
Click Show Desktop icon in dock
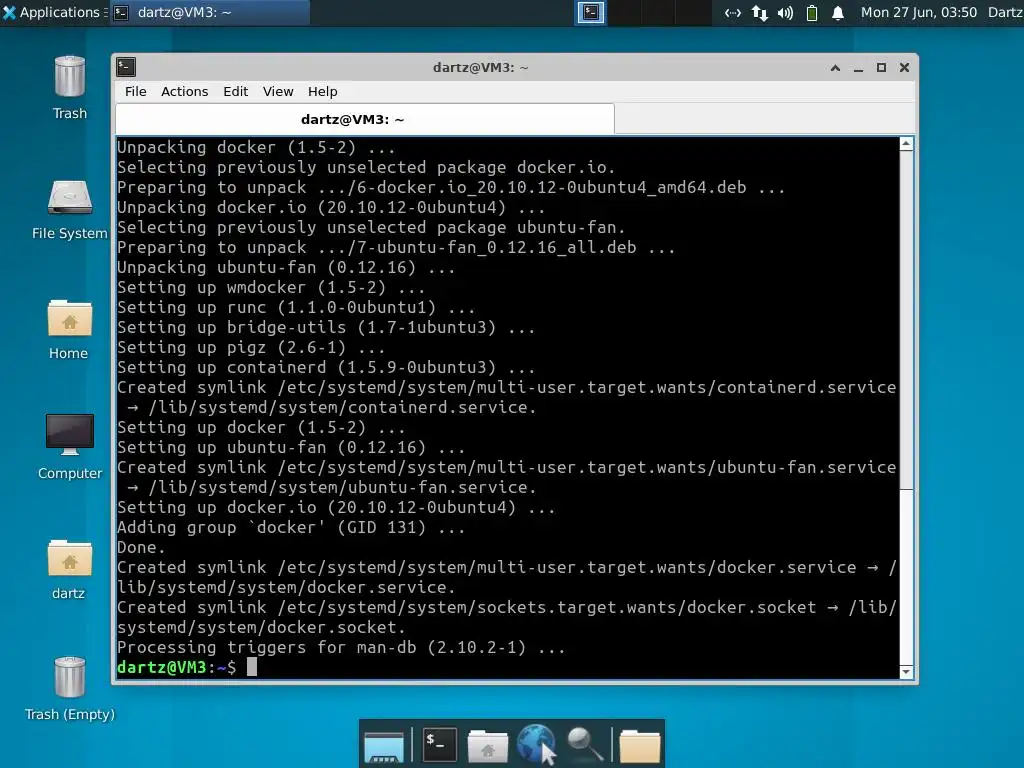pos(384,746)
